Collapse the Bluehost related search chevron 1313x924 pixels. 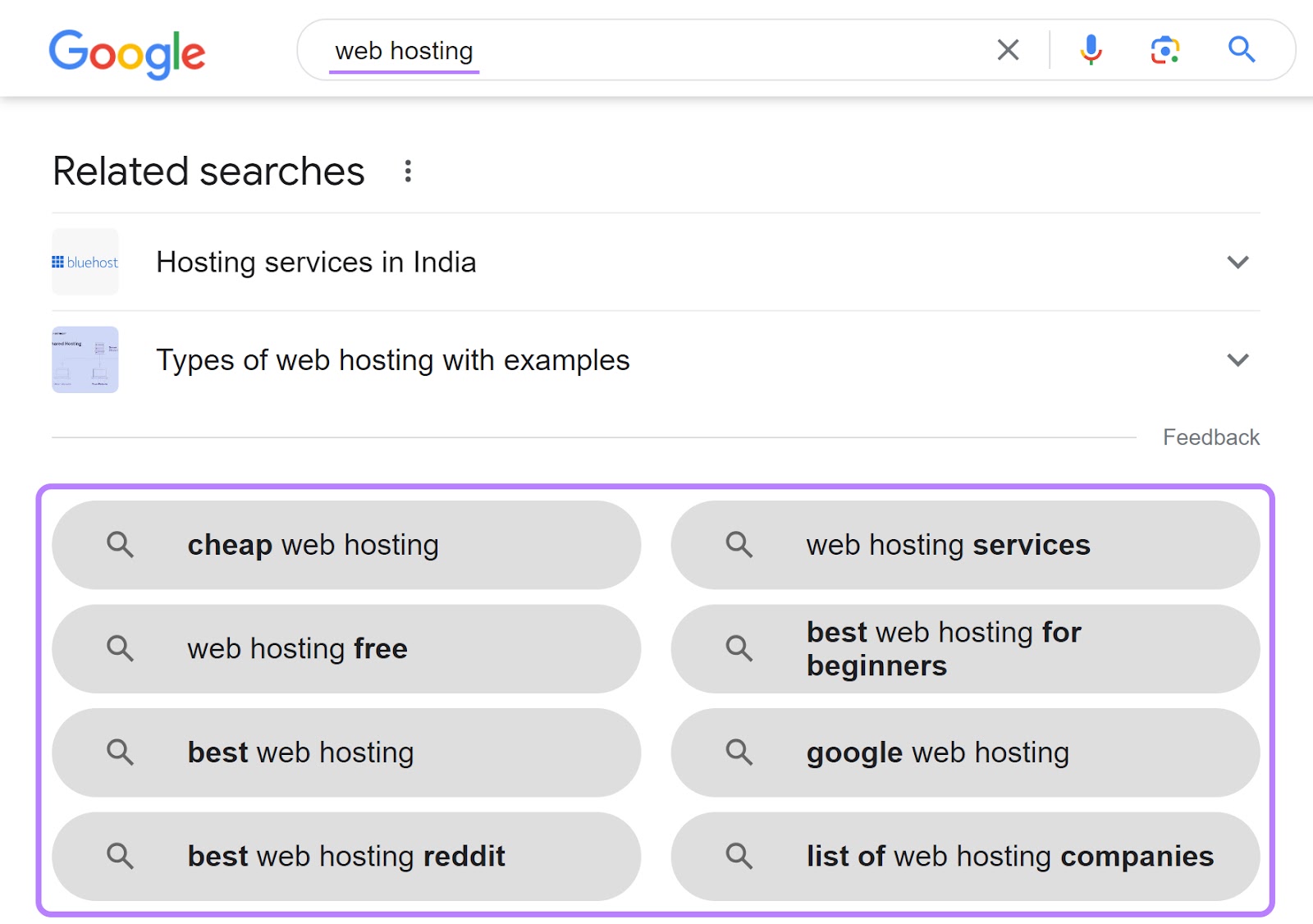(x=1238, y=263)
